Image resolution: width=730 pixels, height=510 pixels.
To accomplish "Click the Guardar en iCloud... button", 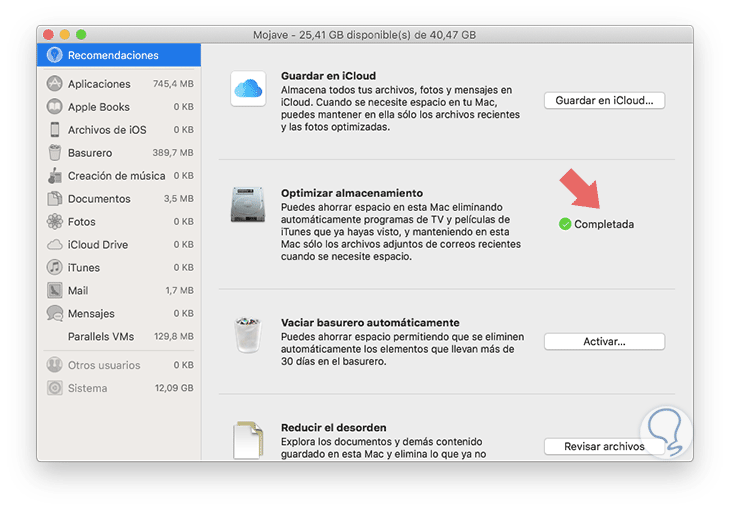I will pyautogui.click(x=604, y=101).
